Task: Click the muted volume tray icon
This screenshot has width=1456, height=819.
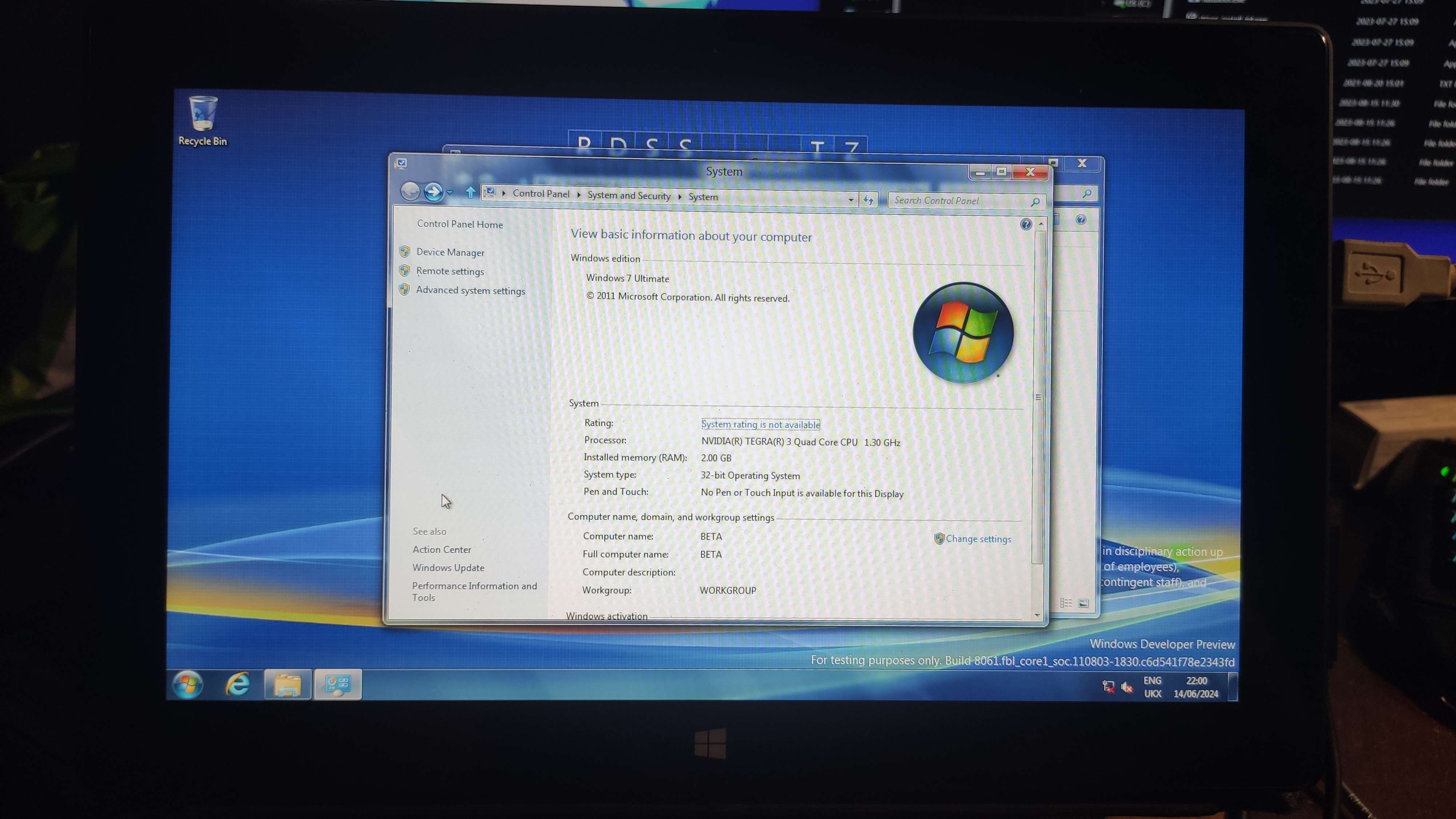Action: click(1127, 687)
